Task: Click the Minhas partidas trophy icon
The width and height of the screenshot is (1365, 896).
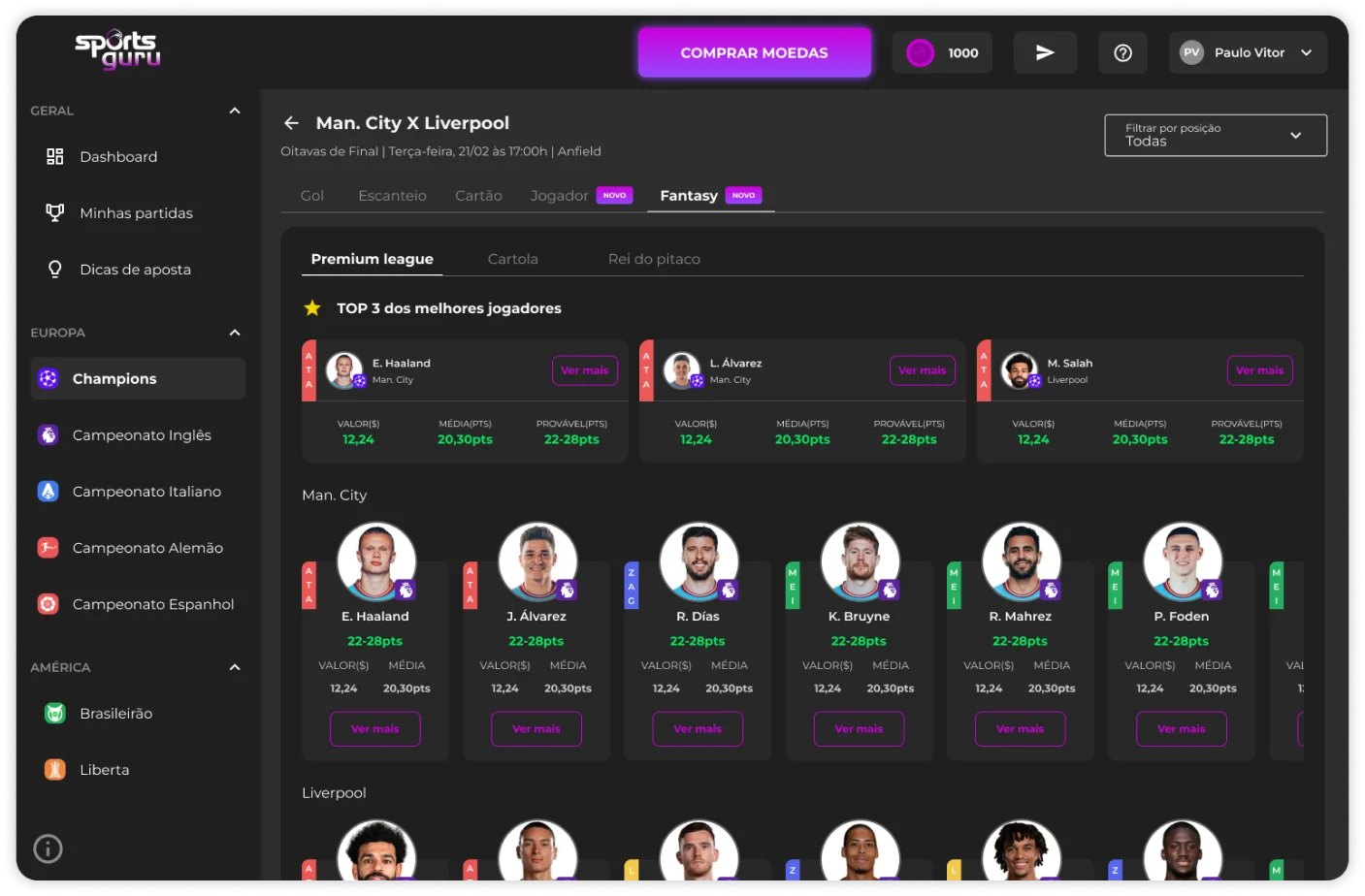Action: [x=55, y=212]
